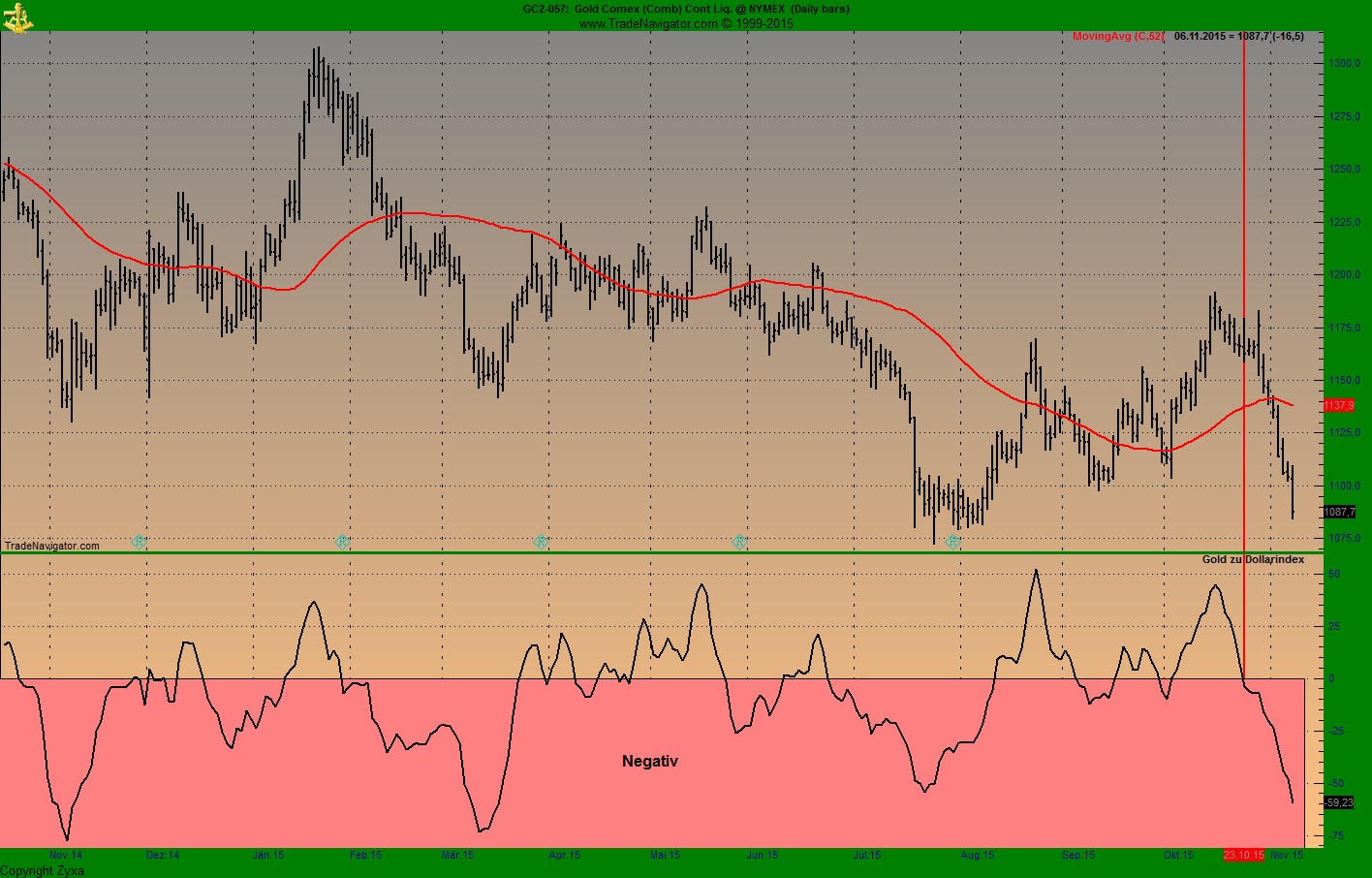Click the Negativ zone label
This screenshot has width=1372, height=878.
coord(649,762)
